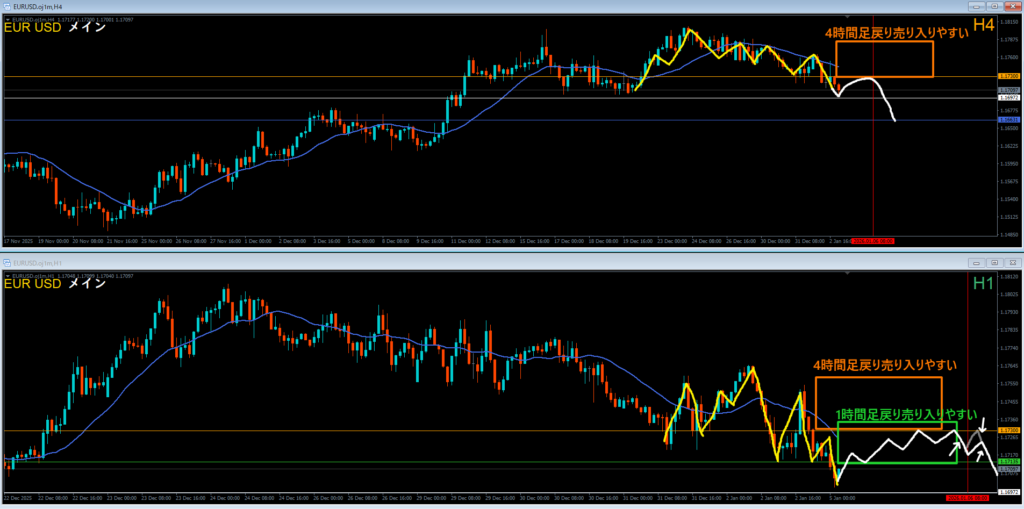Screen dimensions: 1024x509
Task: Click the orange H4 timeframe label
Action: coord(983,24)
